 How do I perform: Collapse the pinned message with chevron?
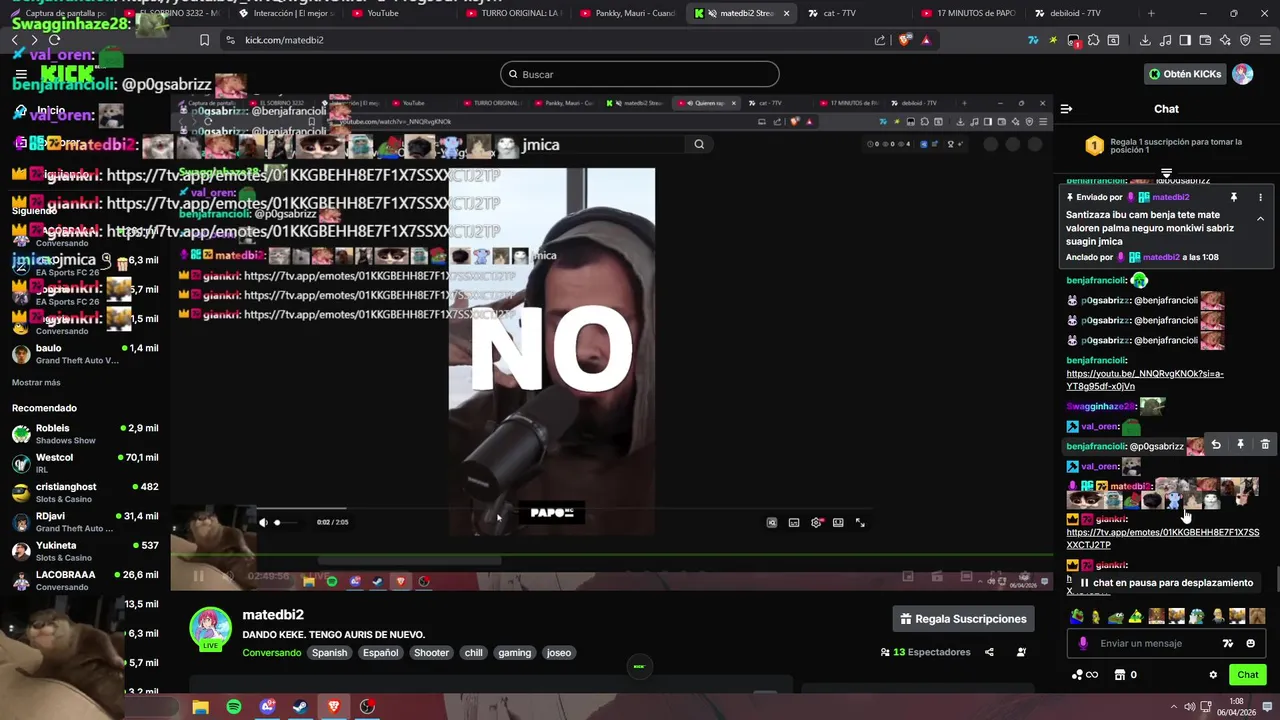[1260, 219]
